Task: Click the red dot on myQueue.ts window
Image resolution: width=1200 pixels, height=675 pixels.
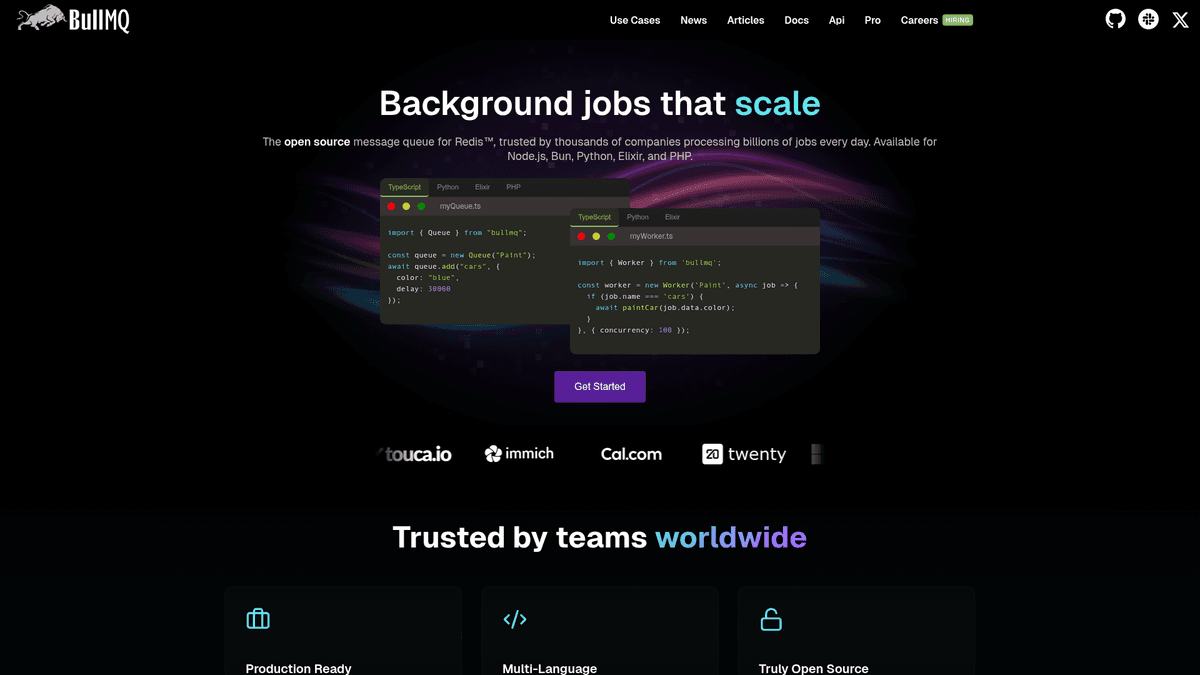Action: pyautogui.click(x=392, y=206)
